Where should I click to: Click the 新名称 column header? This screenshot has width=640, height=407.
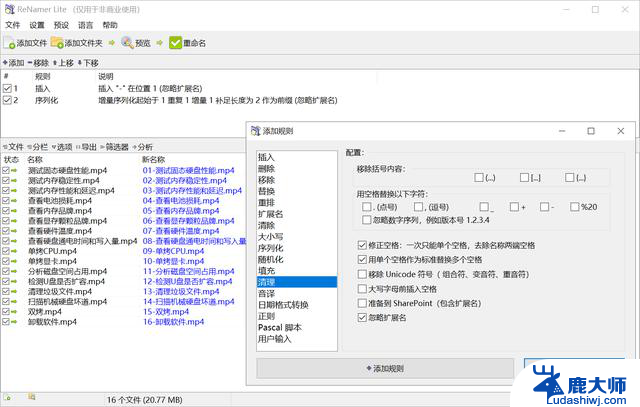tap(153, 160)
